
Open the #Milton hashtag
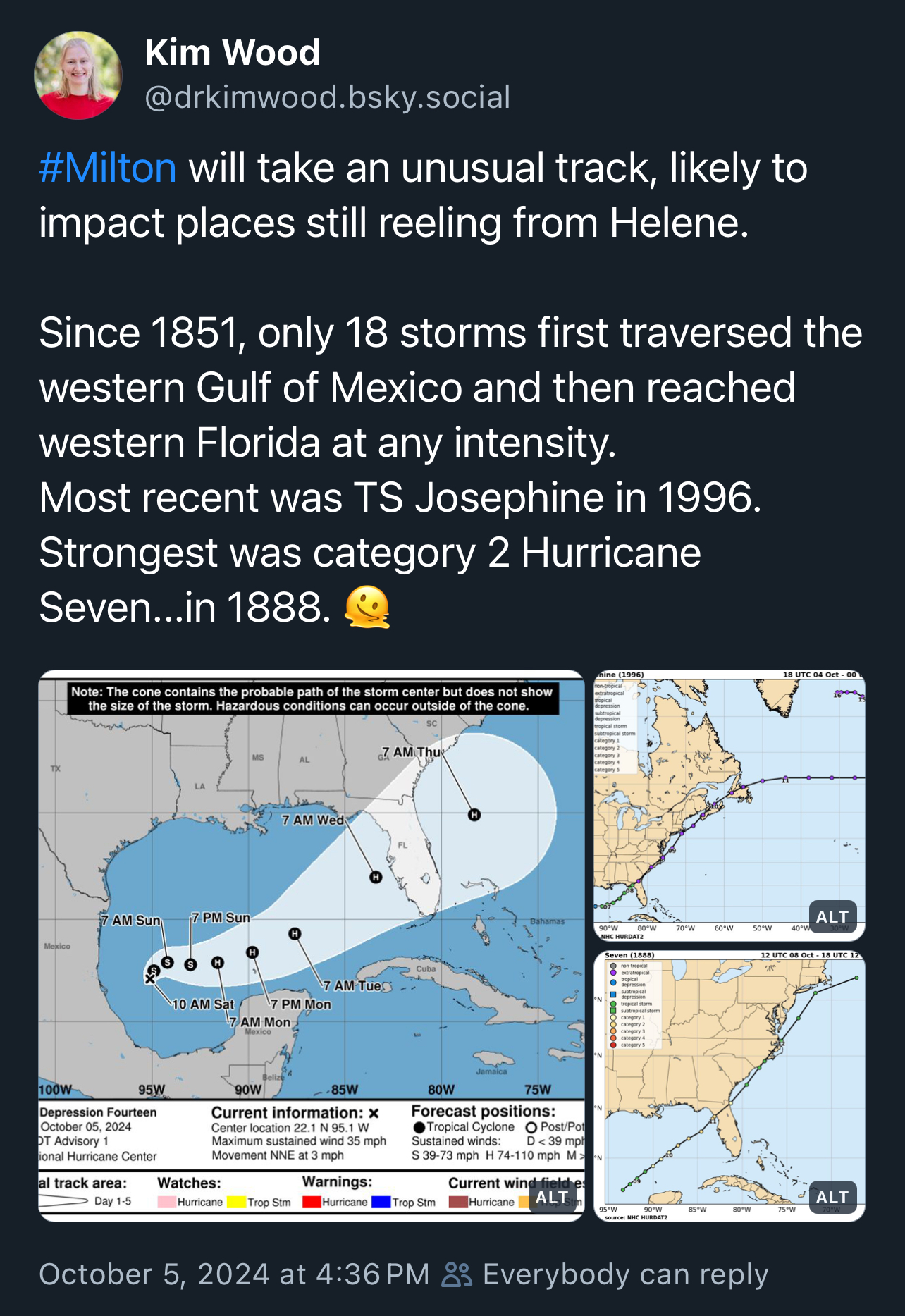[x=108, y=168]
